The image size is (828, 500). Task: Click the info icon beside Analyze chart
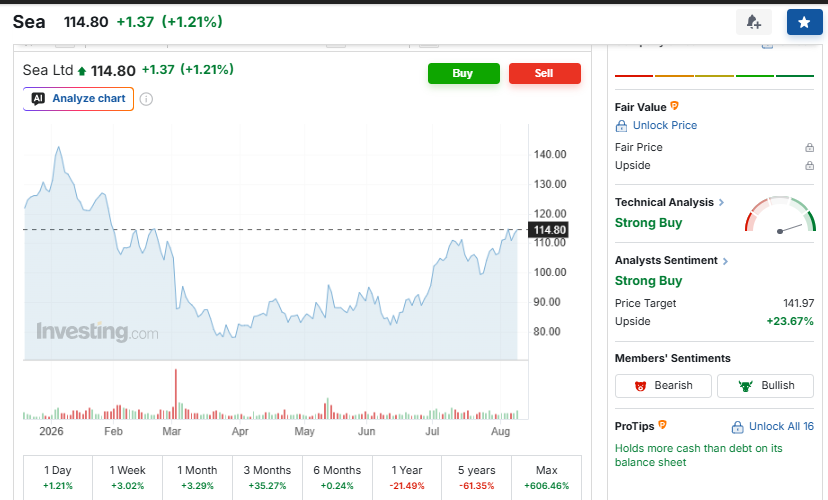pyautogui.click(x=146, y=99)
